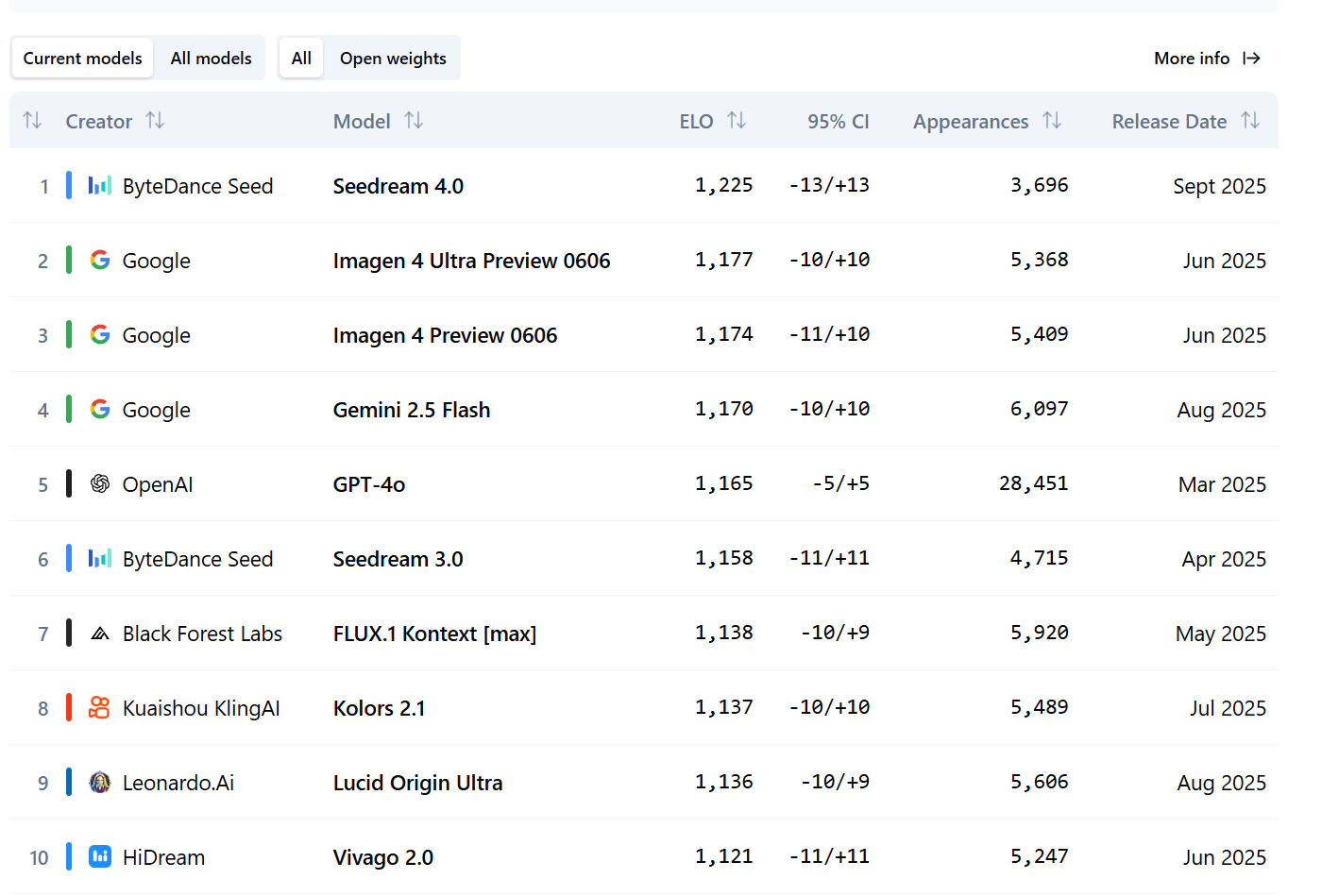Click appearances value 28,451
1339x896 pixels.
tap(1034, 483)
